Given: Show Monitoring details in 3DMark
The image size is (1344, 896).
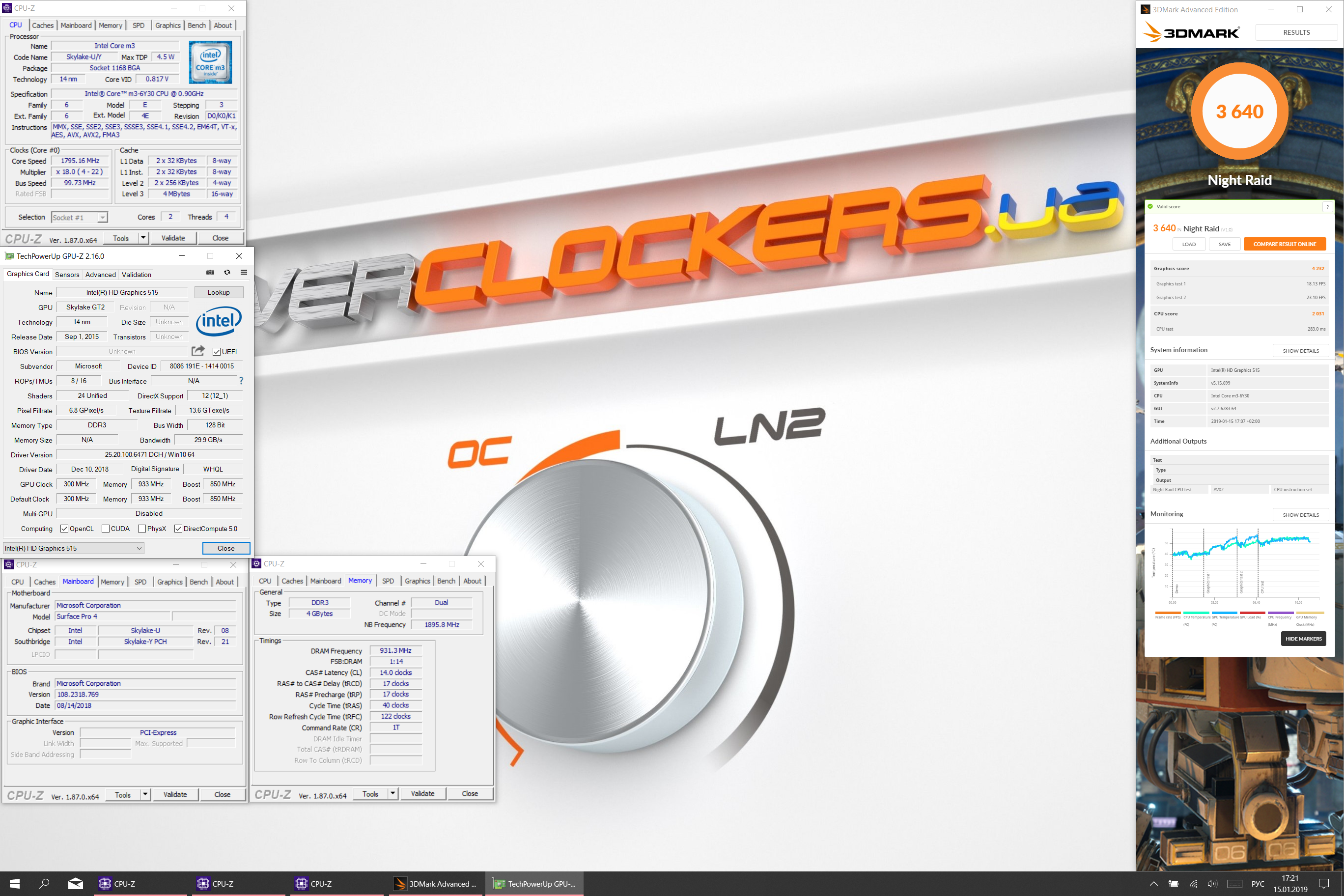Looking at the screenshot, I should [1301, 515].
